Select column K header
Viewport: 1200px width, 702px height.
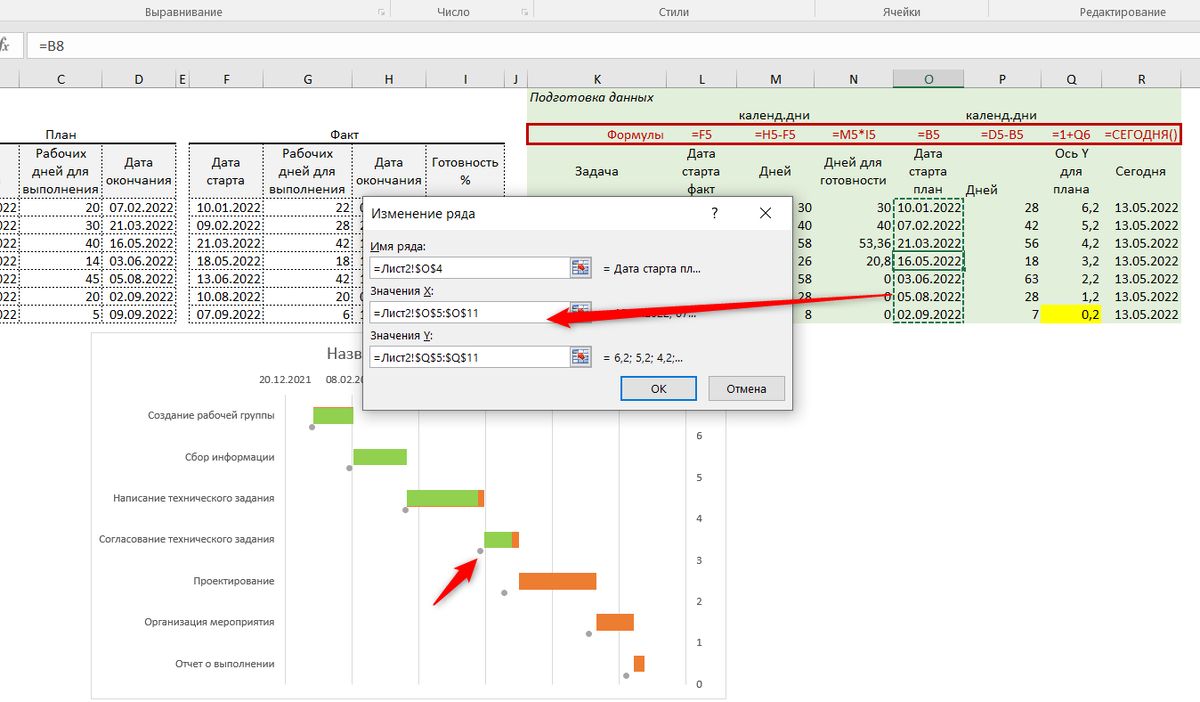click(x=597, y=79)
